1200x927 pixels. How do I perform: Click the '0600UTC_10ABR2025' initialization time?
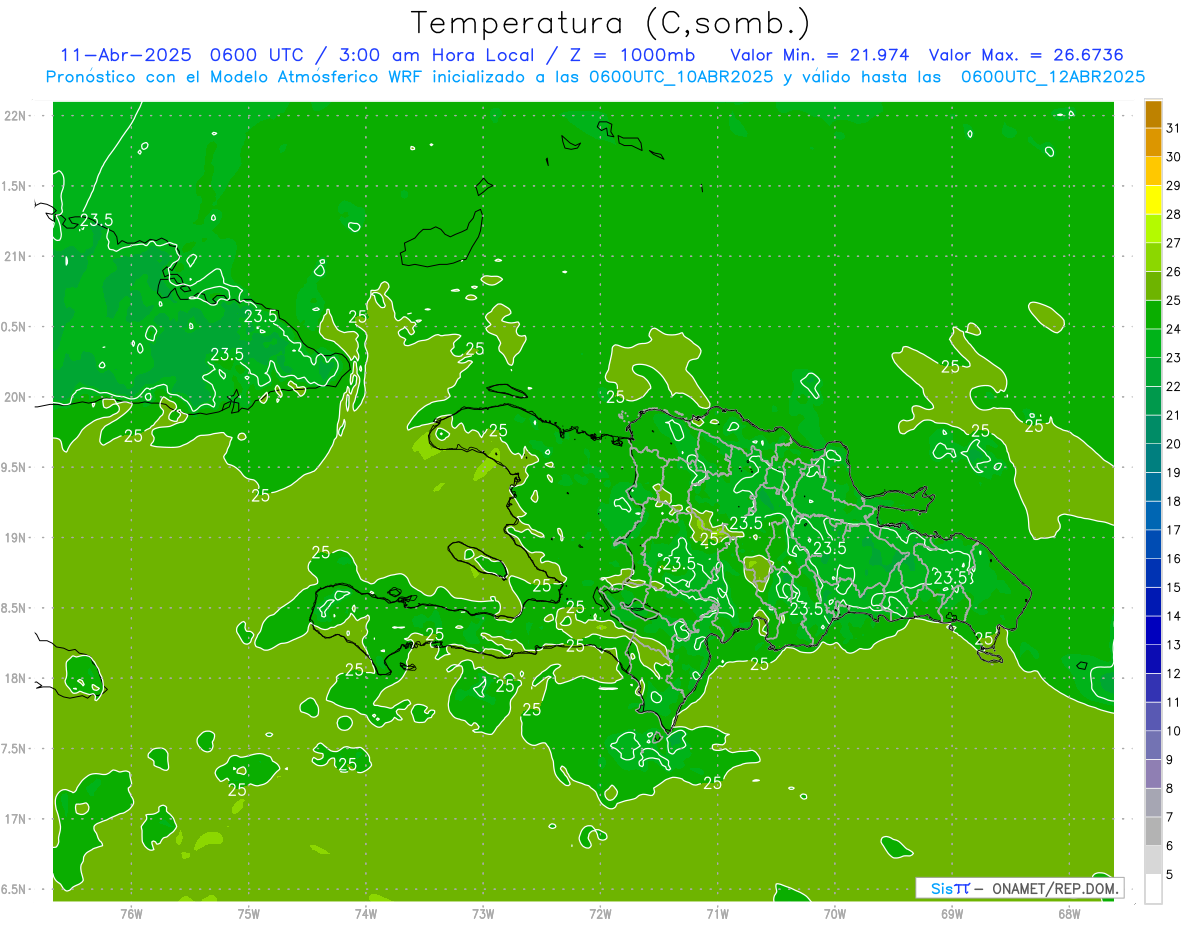[x=681, y=76]
